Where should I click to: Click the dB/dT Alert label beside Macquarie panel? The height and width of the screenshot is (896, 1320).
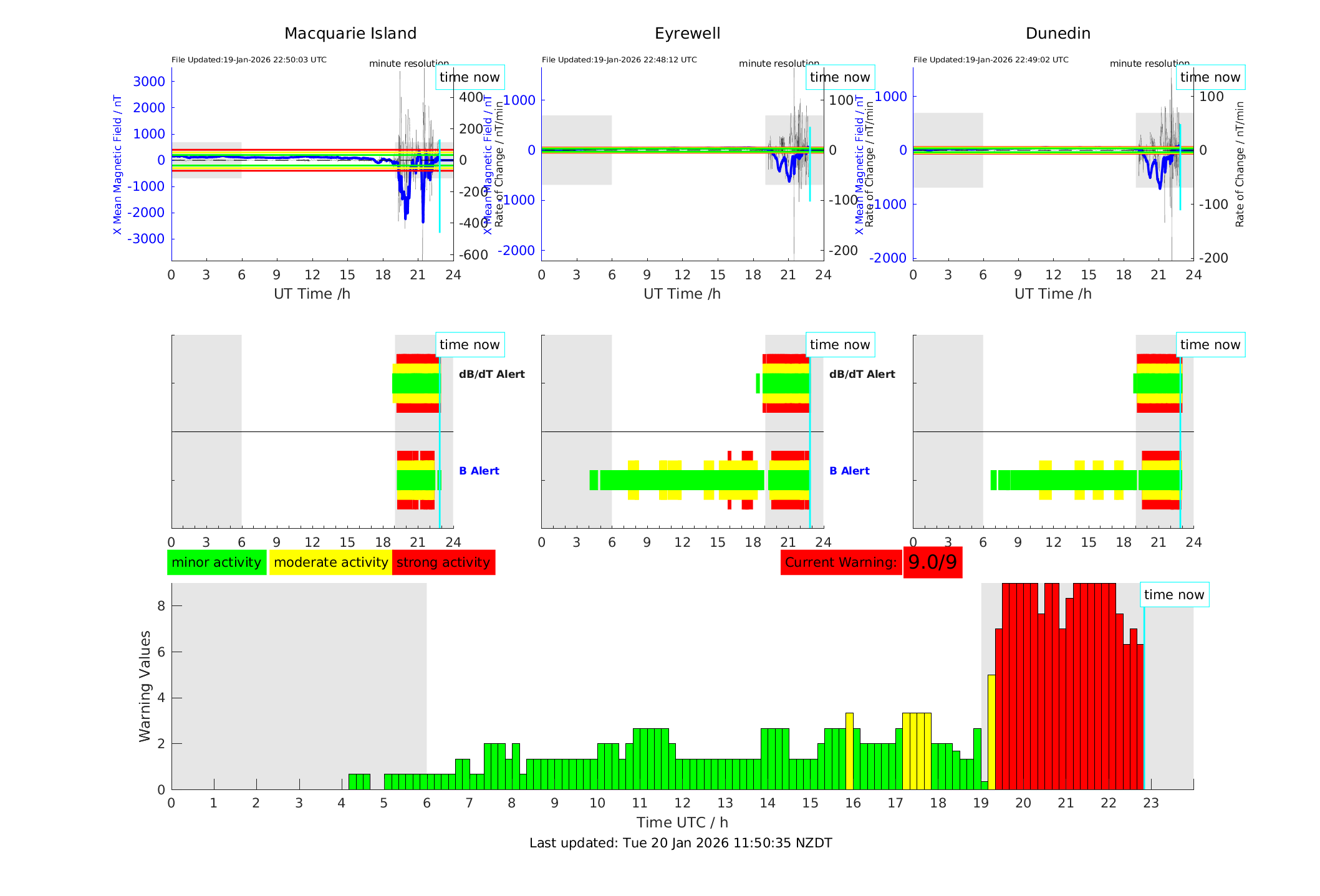pos(491,374)
